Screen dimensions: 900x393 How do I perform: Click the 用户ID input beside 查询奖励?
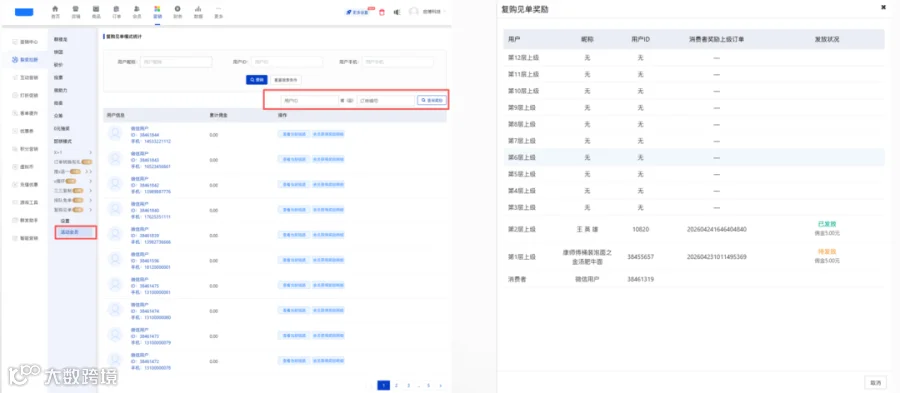309,100
